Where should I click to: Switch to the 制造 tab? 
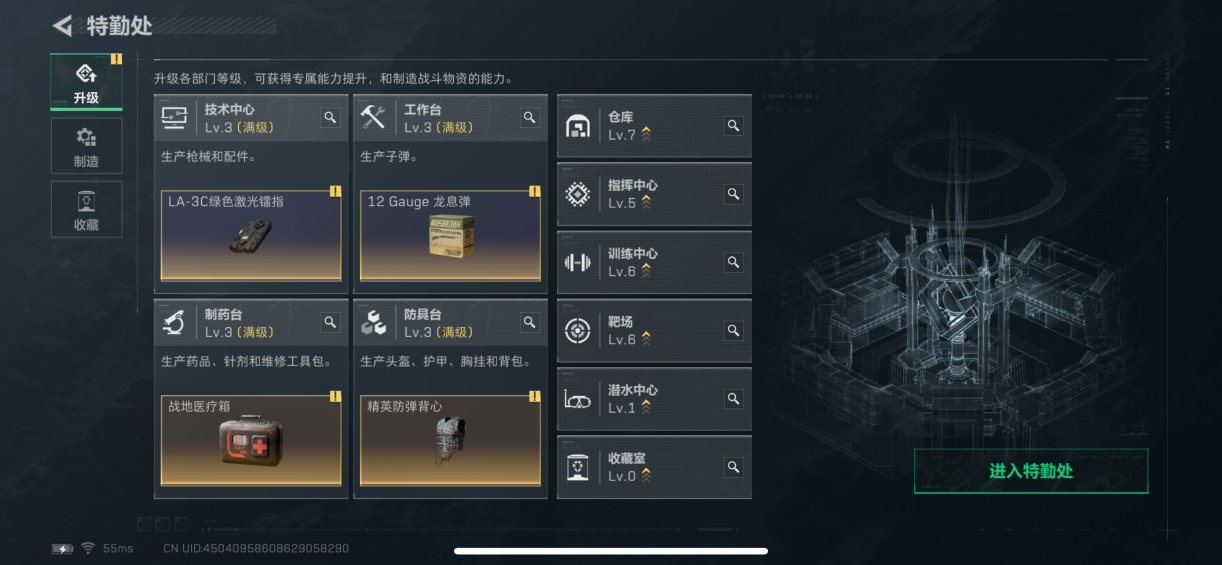(x=86, y=146)
